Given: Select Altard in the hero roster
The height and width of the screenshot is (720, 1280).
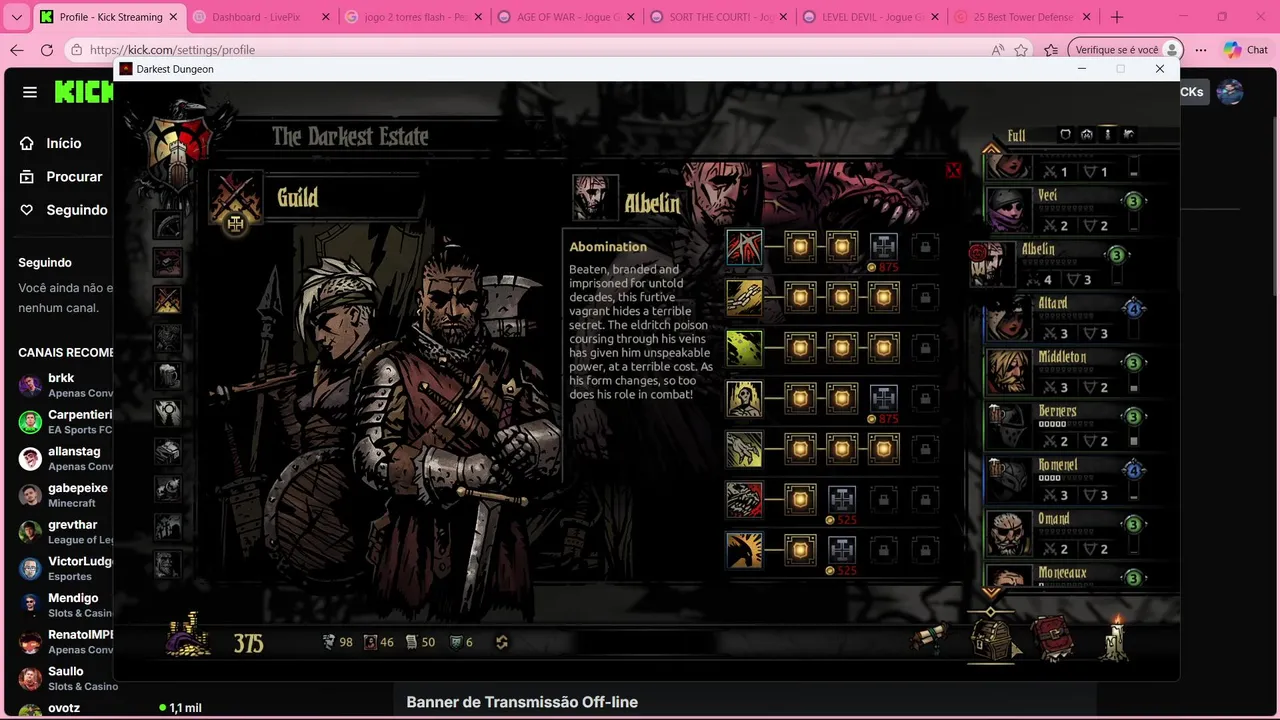Looking at the screenshot, I should (1066, 318).
